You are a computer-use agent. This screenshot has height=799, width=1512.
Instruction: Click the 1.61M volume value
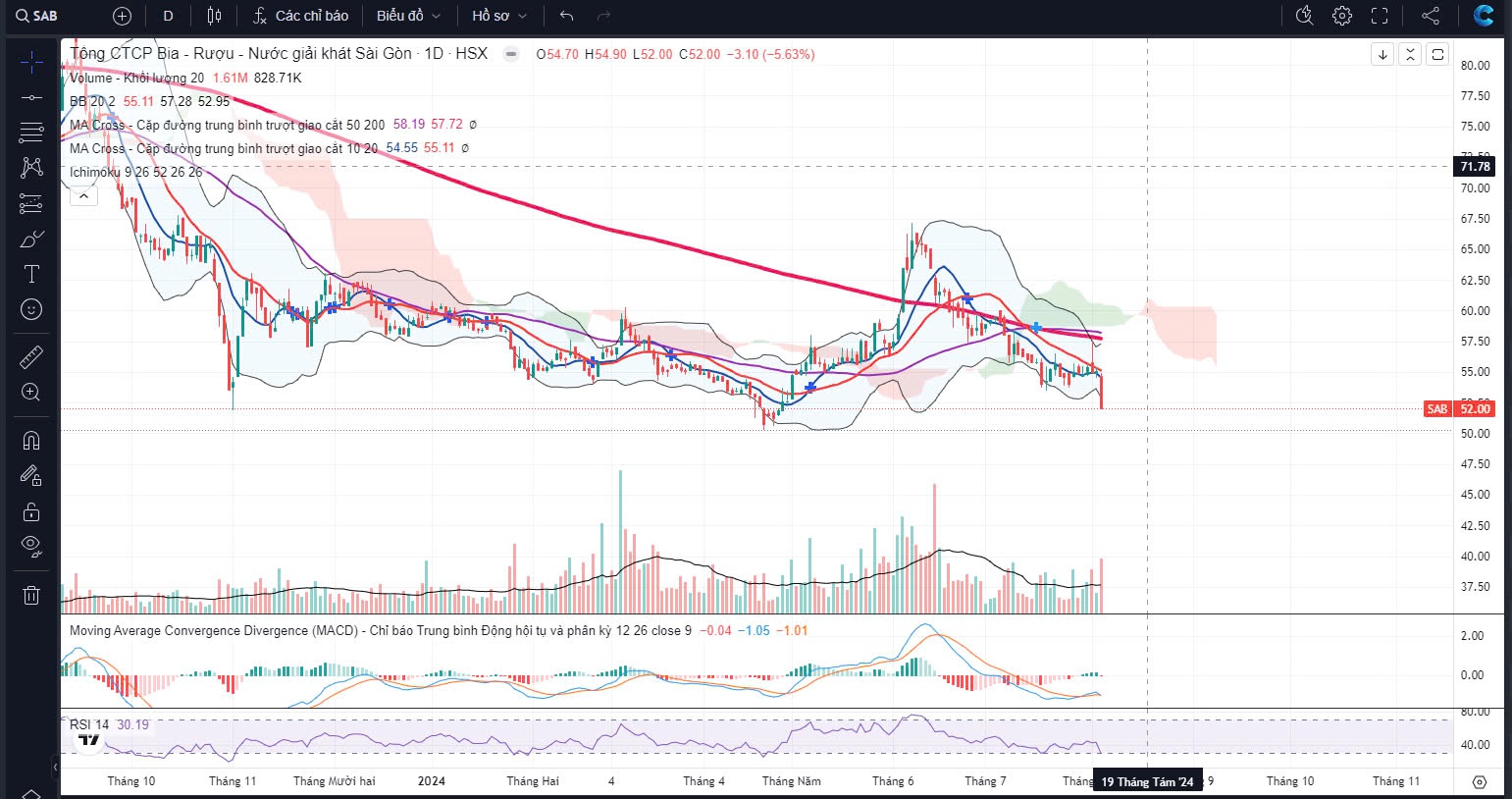[230, 78]
